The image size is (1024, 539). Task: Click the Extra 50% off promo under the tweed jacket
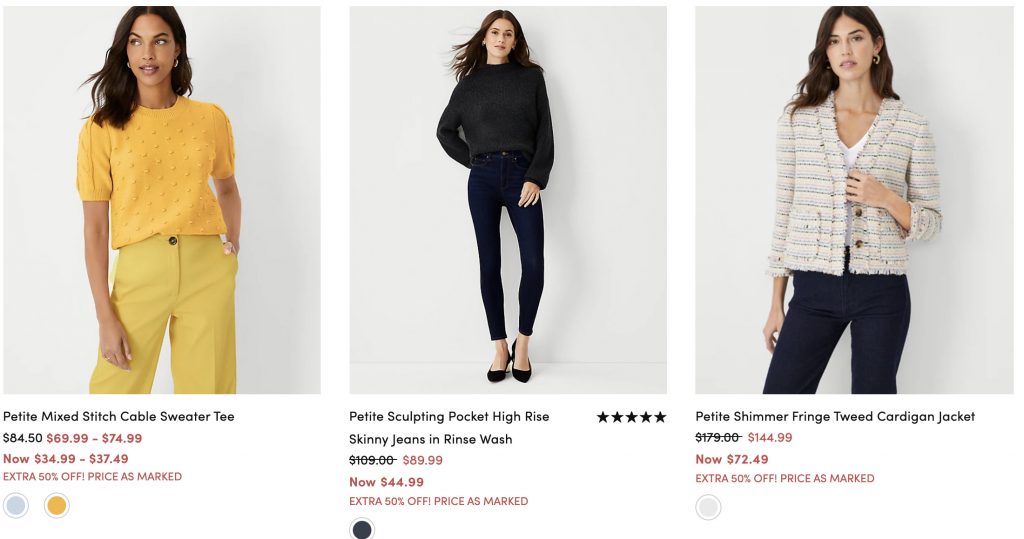coord(785,478)
